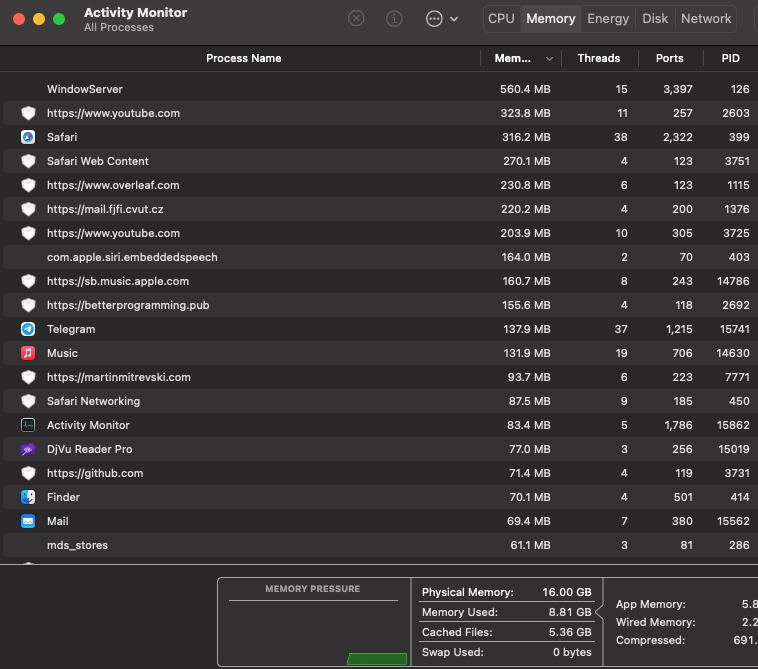Click the Mail envelope icon
This screenshot has width=758, height=669.
(28, 522)
